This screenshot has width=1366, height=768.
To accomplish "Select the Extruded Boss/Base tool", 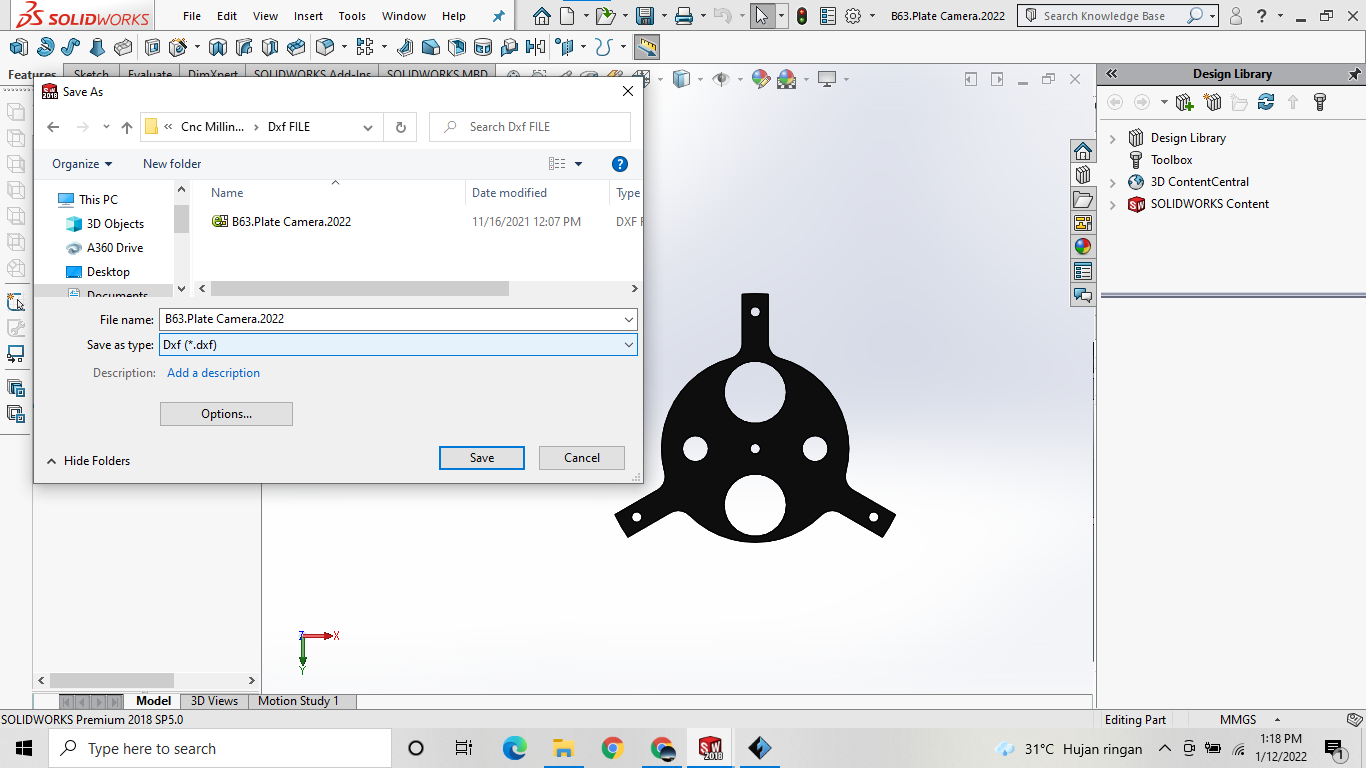I will coord(18,45).
